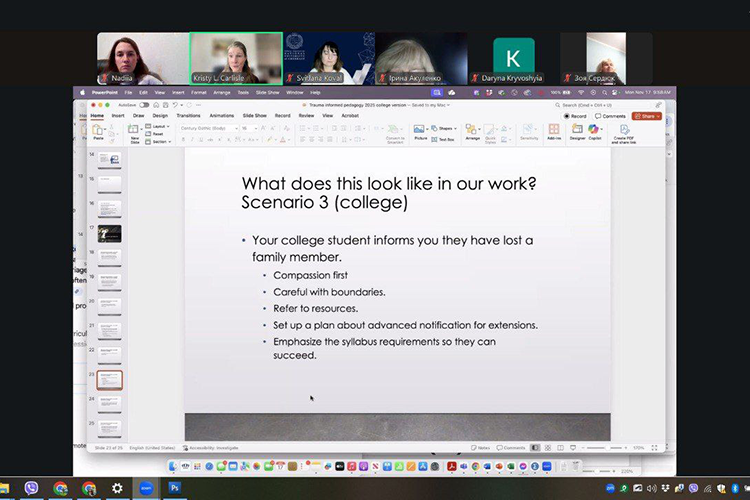Open the Copilot icon in ribbon

(594, 131)
